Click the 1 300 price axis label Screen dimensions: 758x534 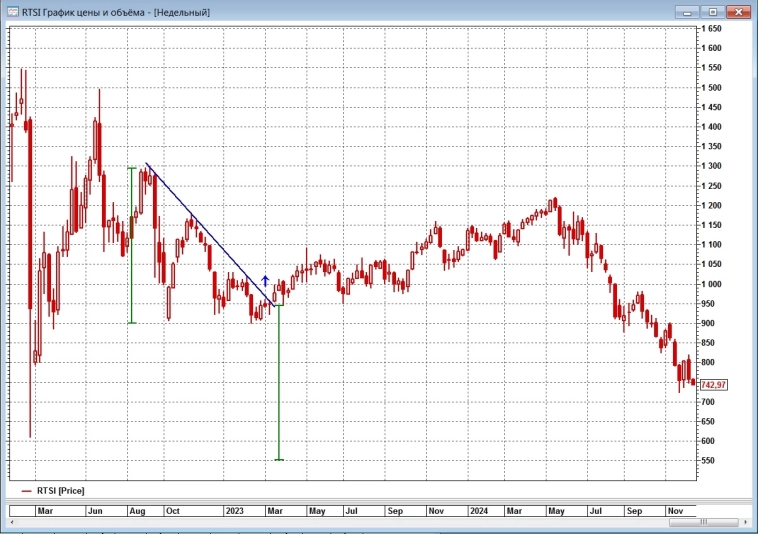(711, 166)
